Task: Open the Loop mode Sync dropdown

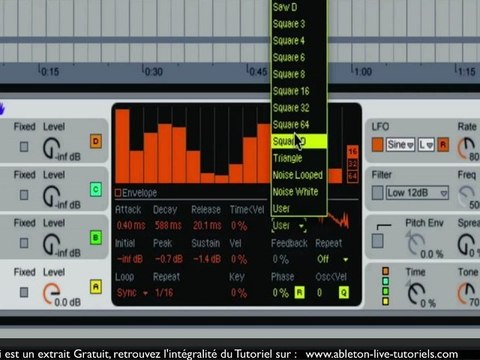Action: [x=132, y=293]
